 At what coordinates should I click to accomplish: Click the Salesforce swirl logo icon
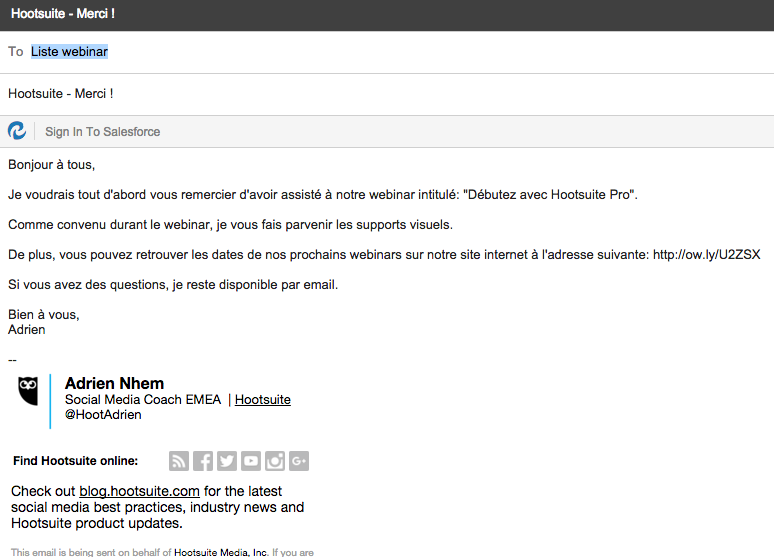[17, 131]
